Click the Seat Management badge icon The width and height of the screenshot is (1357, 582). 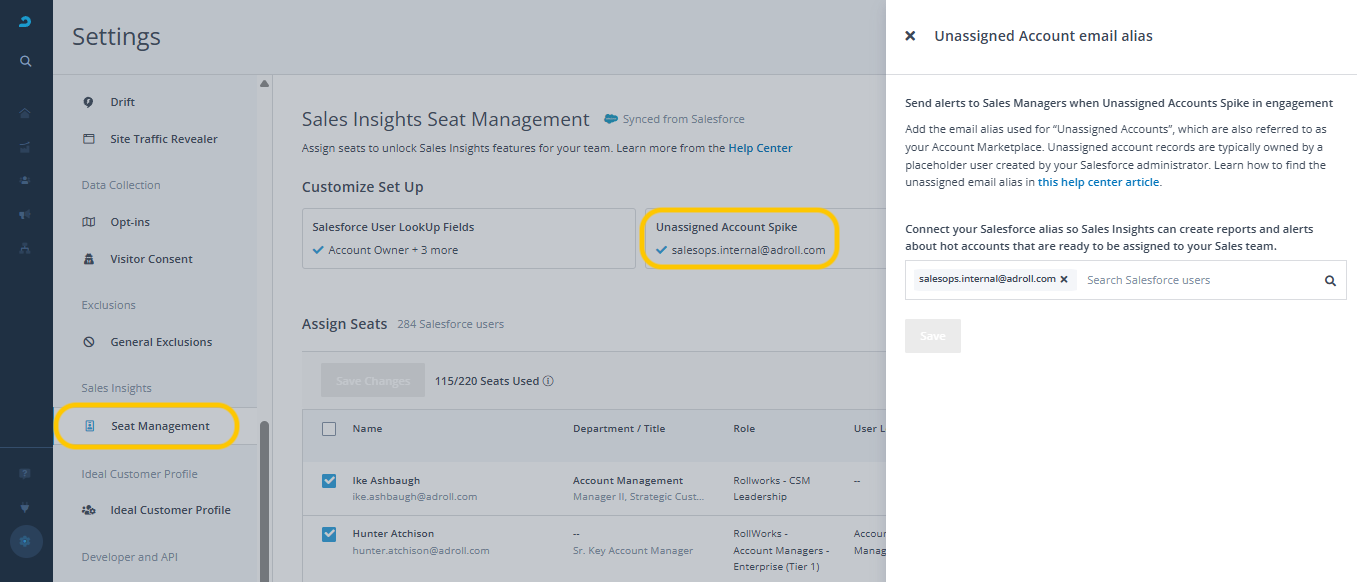(x=89, y=426)
